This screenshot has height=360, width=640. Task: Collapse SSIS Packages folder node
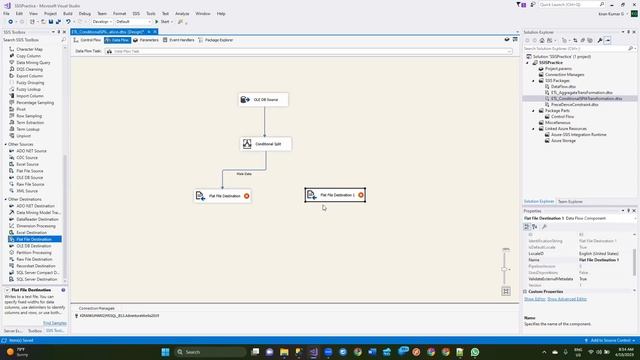pyautogui.click(x=533, y=81)
